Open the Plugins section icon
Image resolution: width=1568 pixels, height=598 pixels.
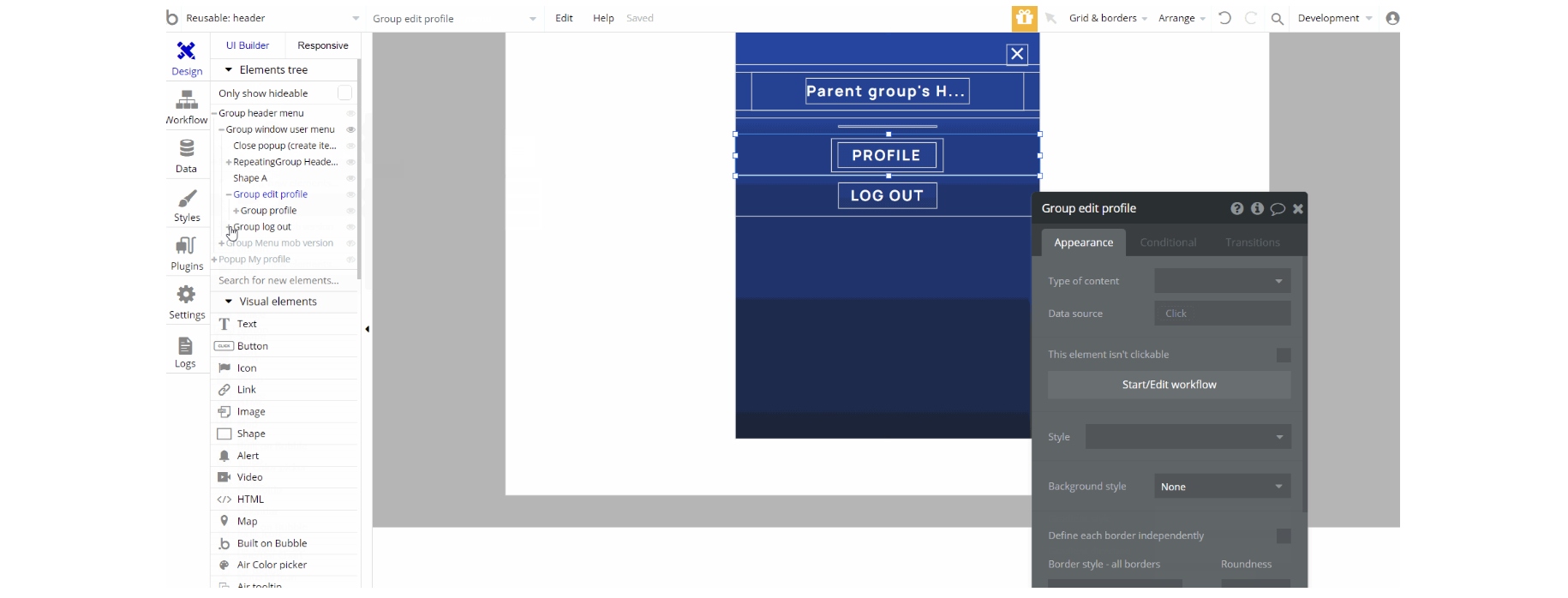coord(186,247)
